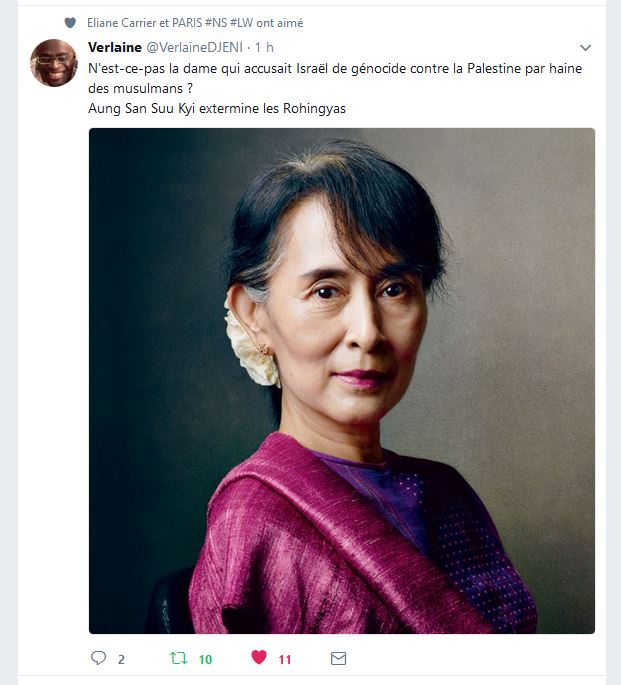Screen dimensions: 621x685
Task: Click the green retweet arrows icon
Action: 178,658
